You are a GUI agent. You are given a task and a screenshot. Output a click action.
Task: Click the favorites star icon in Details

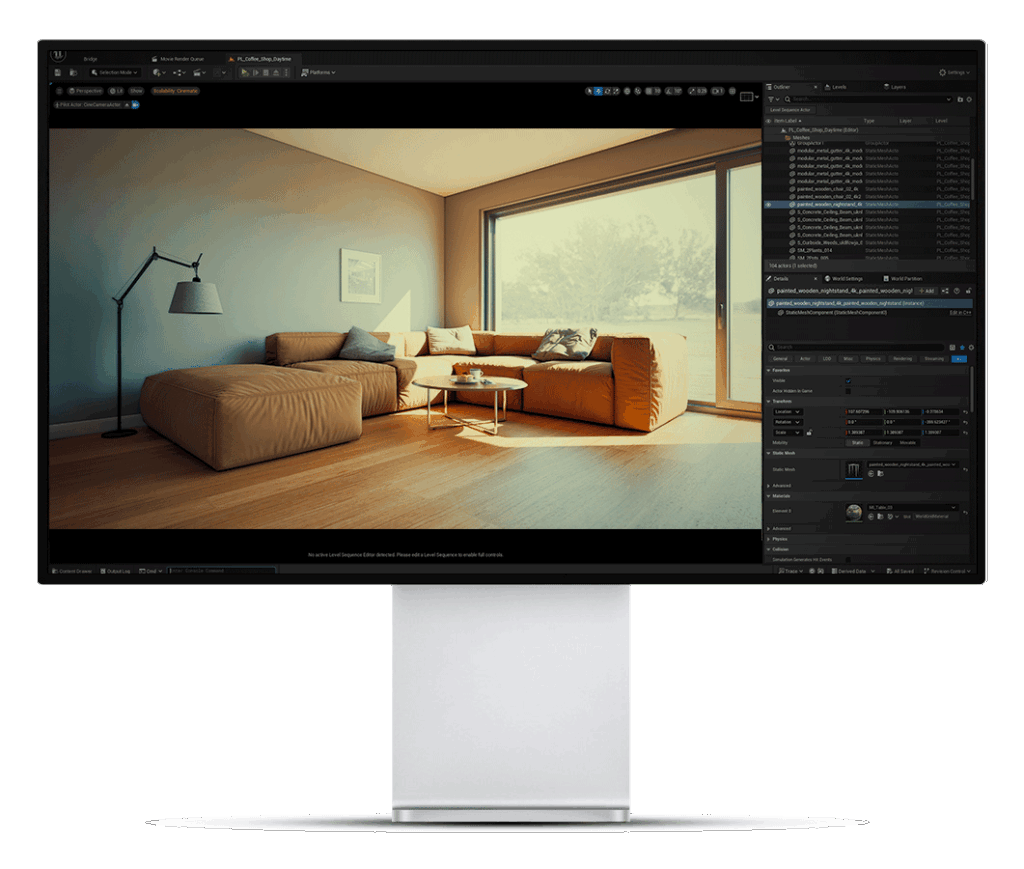(962, 347)
